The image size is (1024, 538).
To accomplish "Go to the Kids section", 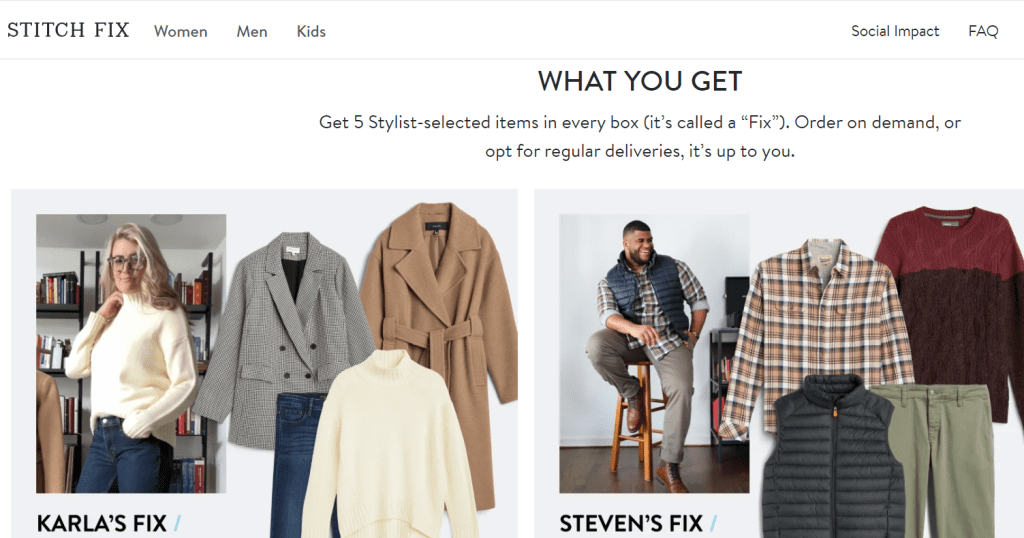I will (x=311, y=31).
